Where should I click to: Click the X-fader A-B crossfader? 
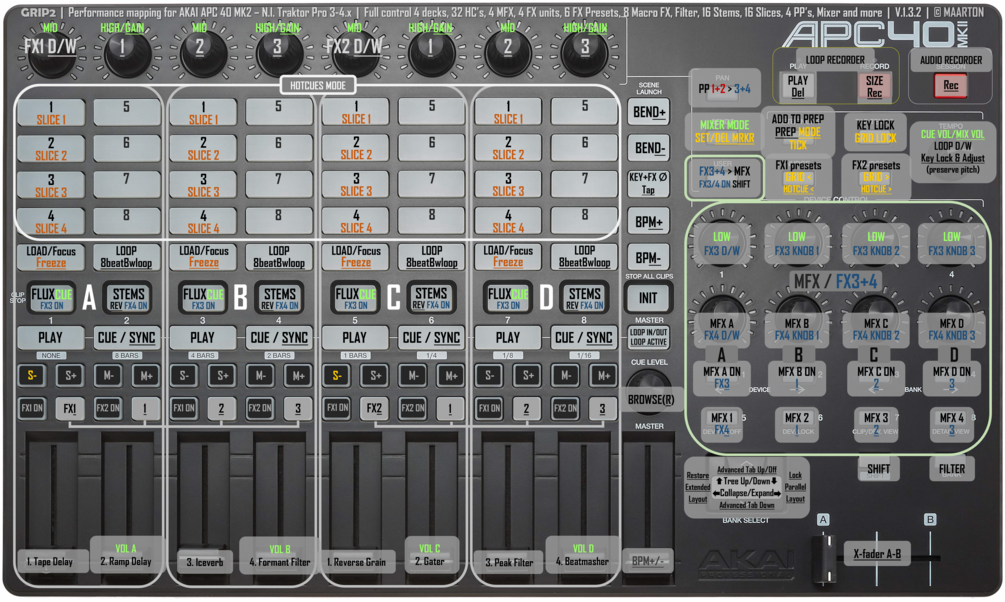(877, 553)
